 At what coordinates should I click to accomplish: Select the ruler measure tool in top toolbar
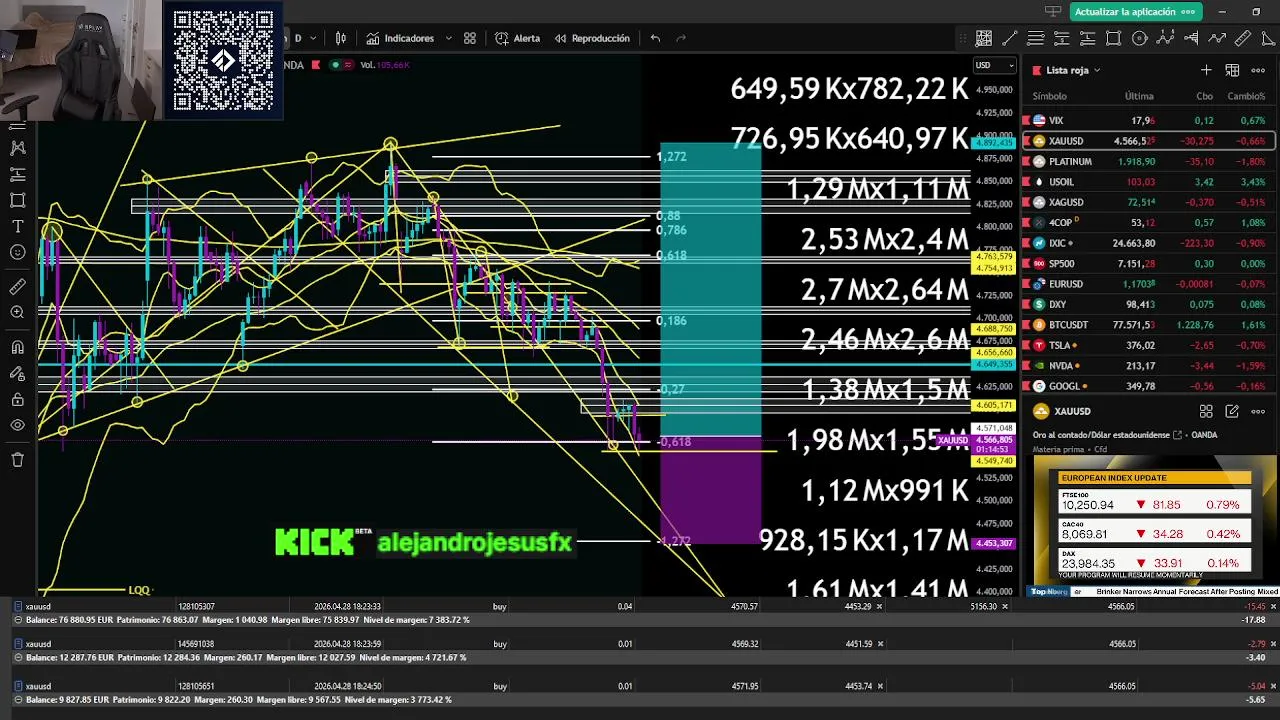tap(1243, 38)
